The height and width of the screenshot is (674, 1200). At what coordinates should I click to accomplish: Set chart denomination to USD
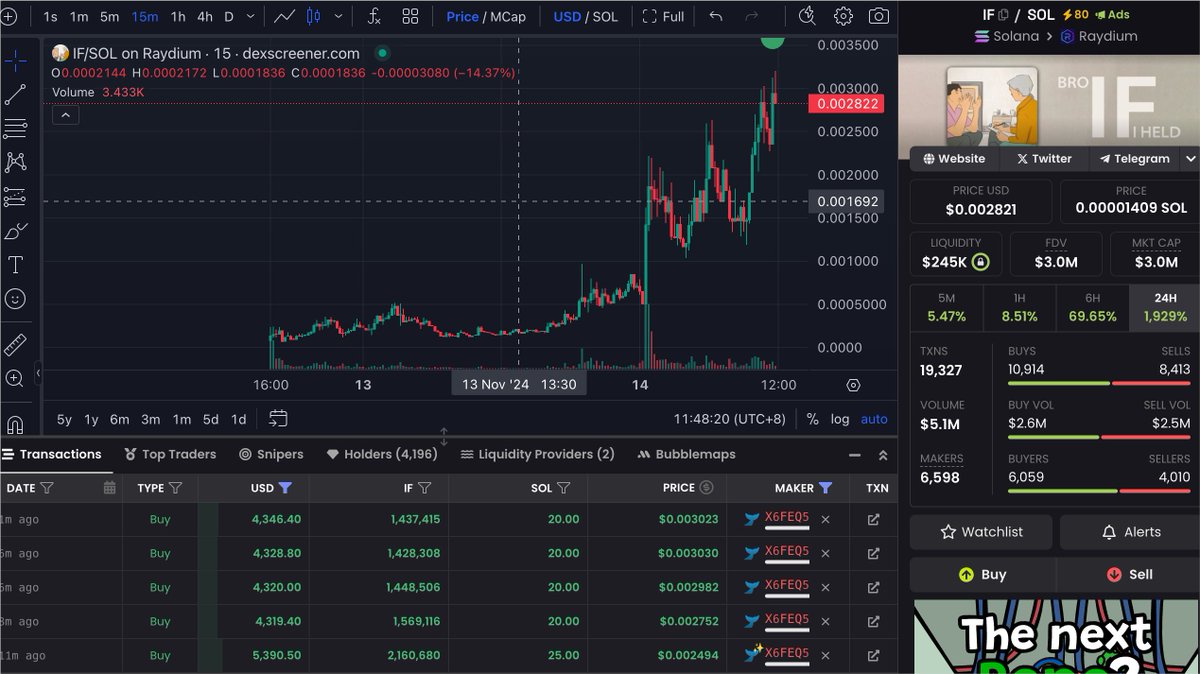(x=567, y=16)
